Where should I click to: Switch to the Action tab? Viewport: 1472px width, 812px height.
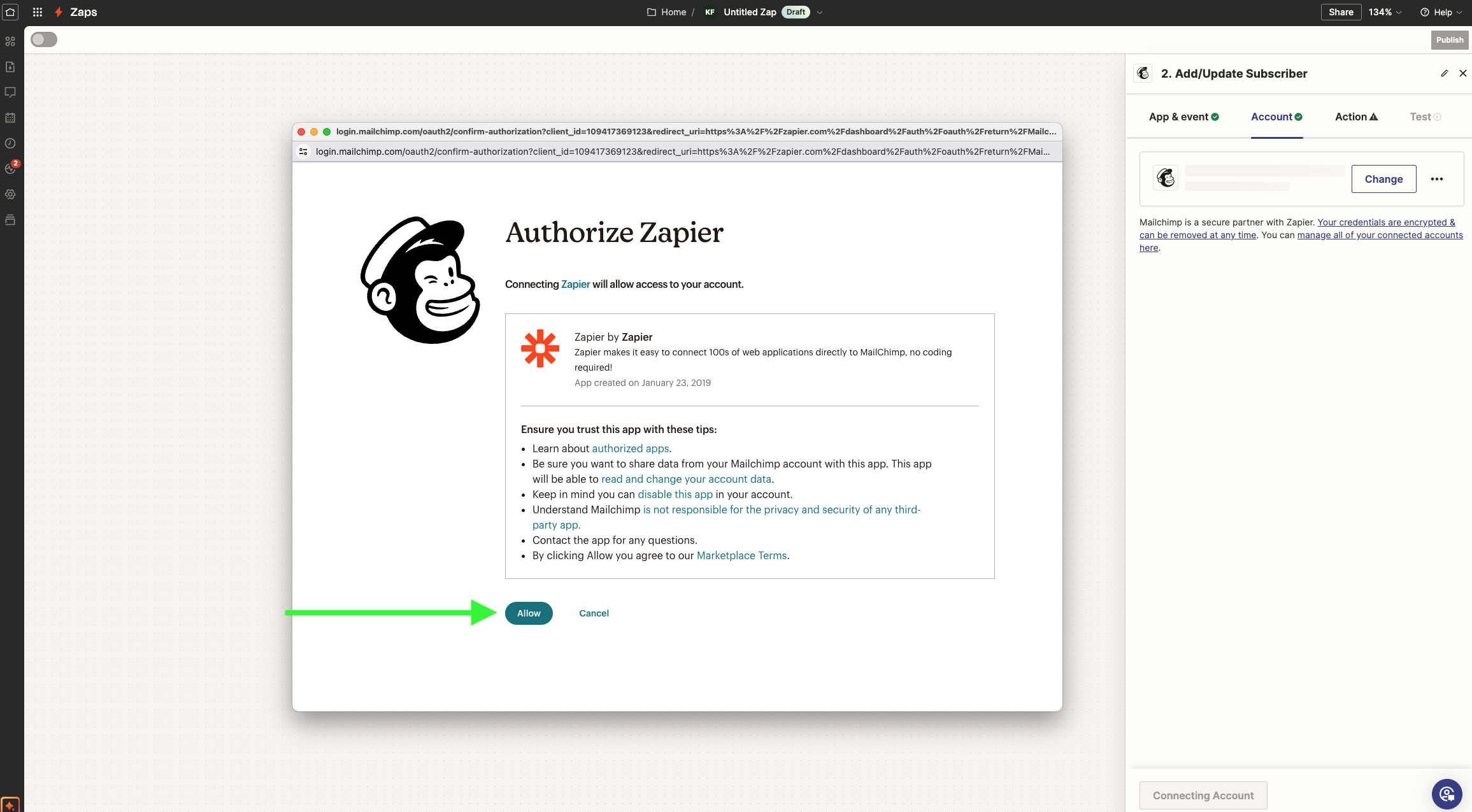click(1356, 117)
